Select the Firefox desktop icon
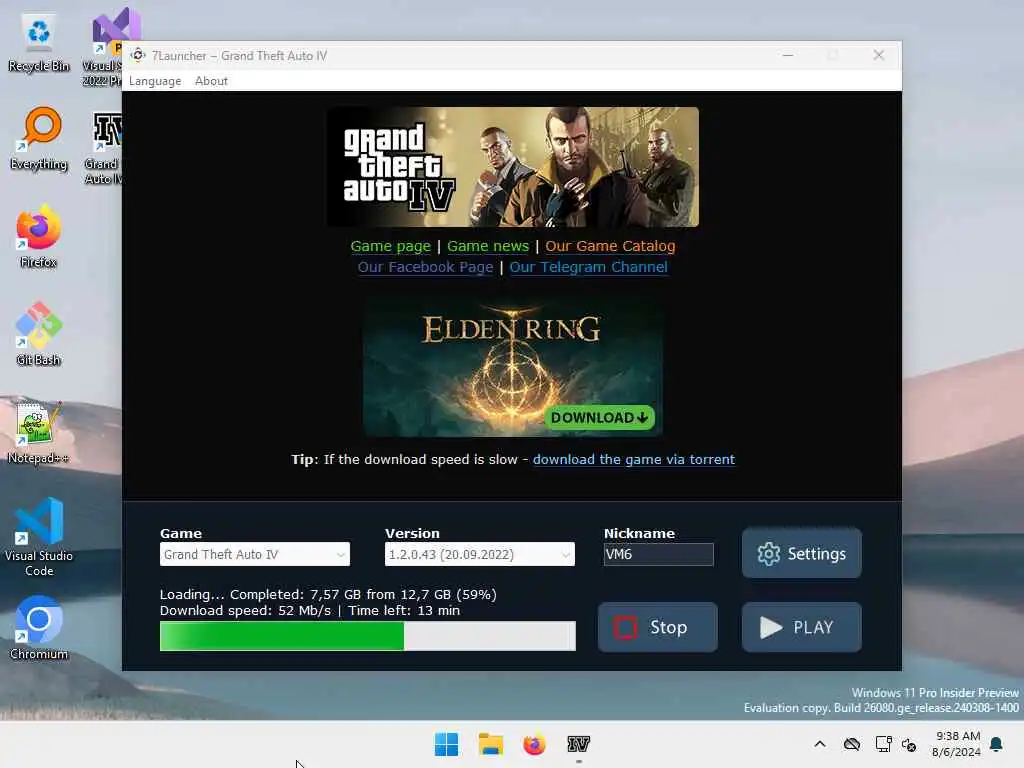 [39, 236]
